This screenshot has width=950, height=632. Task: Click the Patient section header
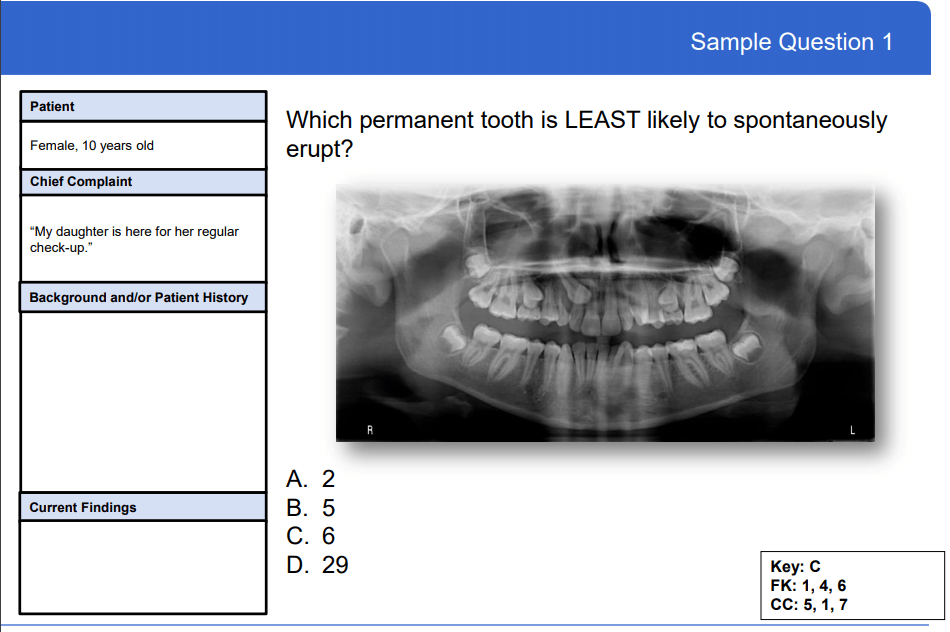143,107
